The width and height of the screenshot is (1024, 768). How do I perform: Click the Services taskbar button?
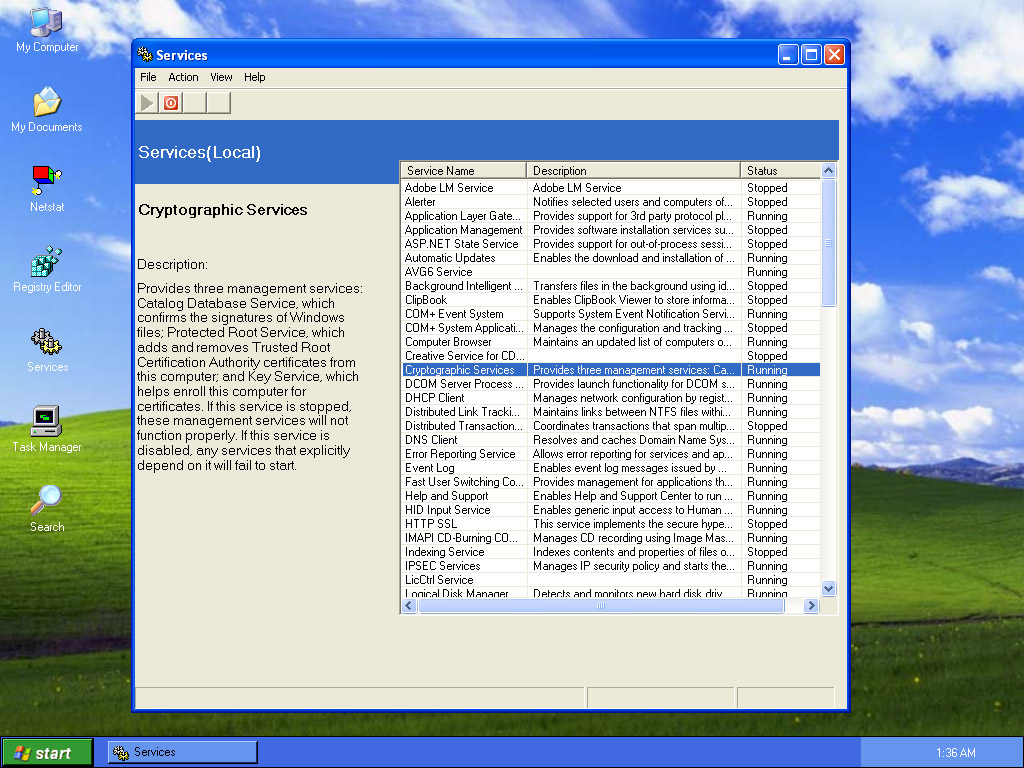tap(183, 752)
